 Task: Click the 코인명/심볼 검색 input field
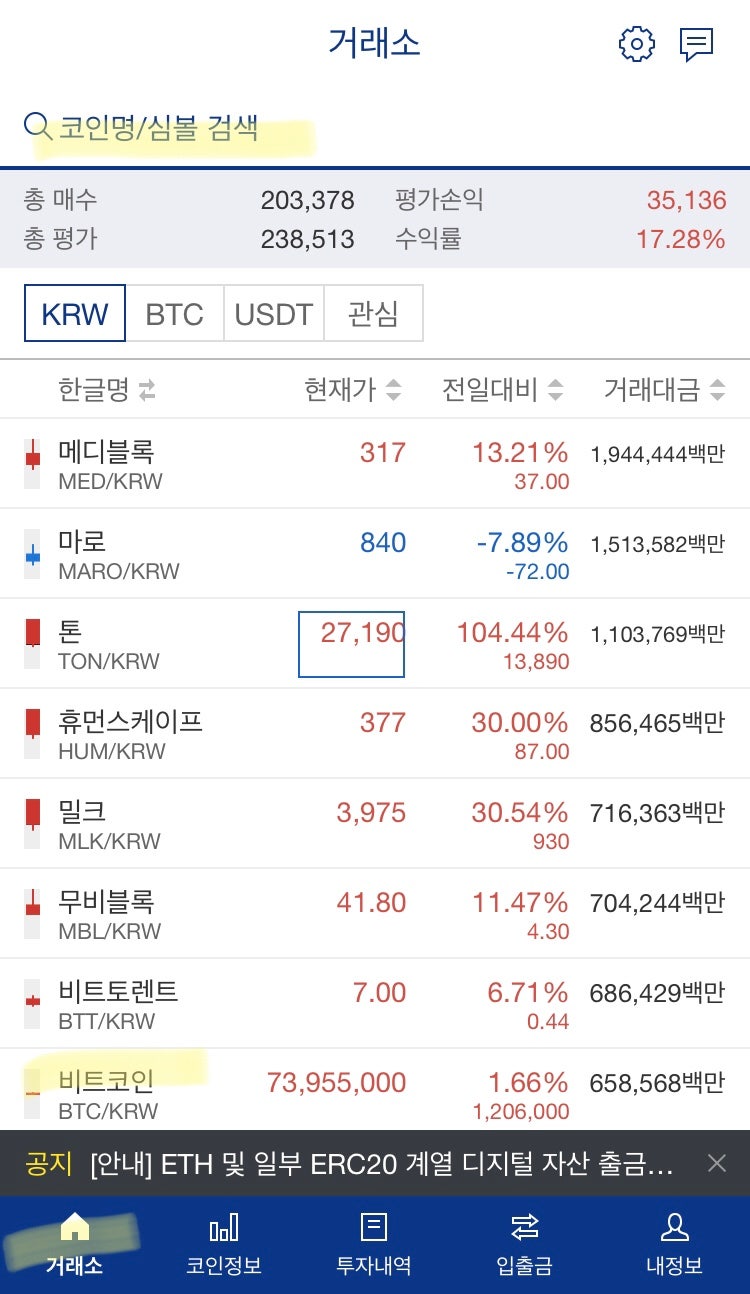(200, 128)
